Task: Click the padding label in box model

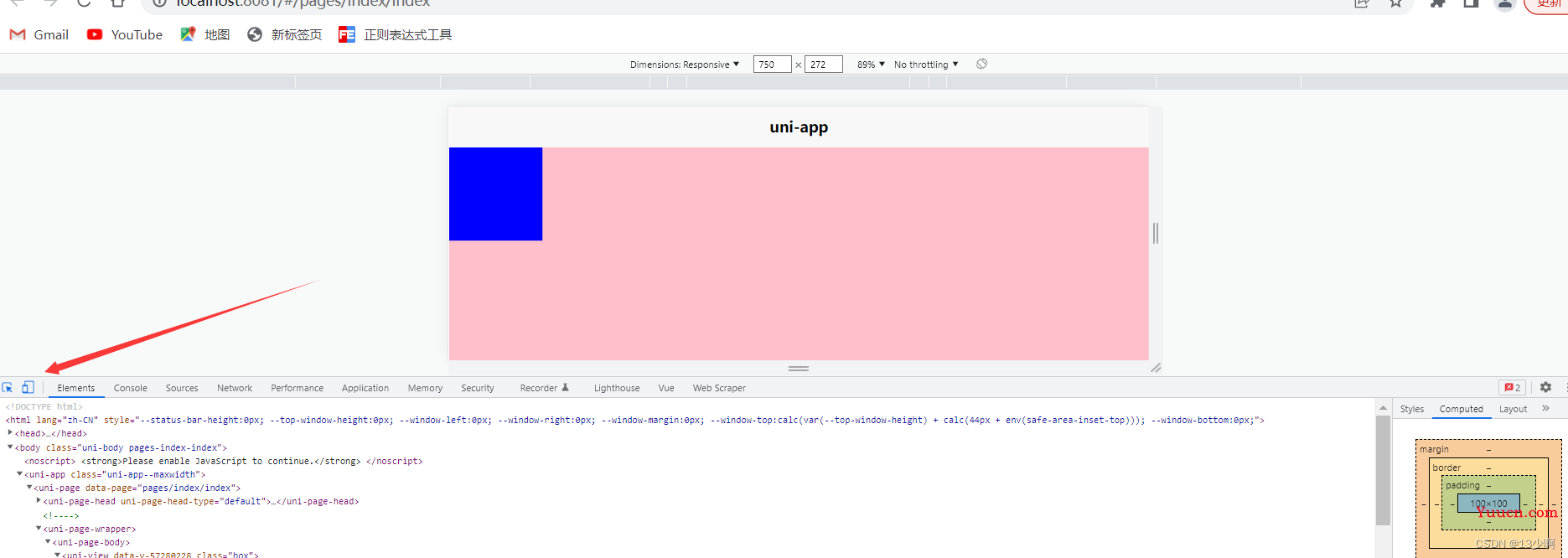Action: [1462, 485]
